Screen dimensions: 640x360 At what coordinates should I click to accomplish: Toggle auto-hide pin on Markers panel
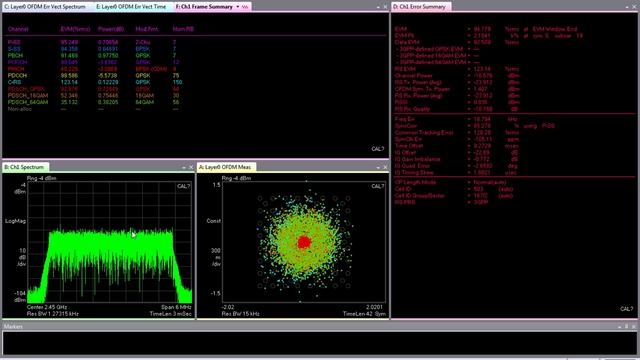point(627,327)
